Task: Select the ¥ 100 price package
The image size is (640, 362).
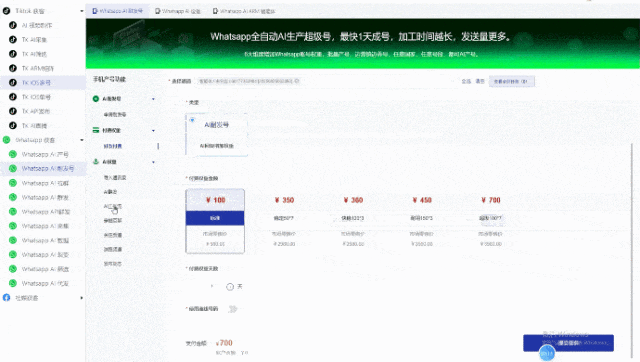Action: [215, 221]
